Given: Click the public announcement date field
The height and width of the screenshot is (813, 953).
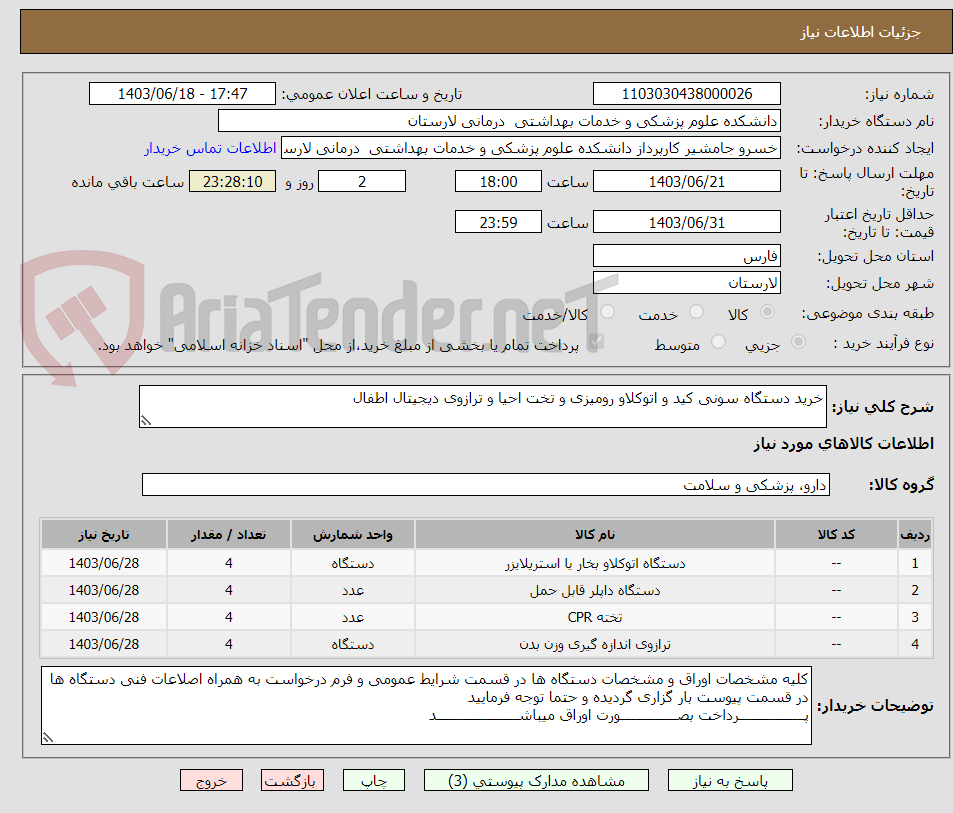Looking at the screenshot, I should (182, 94).
